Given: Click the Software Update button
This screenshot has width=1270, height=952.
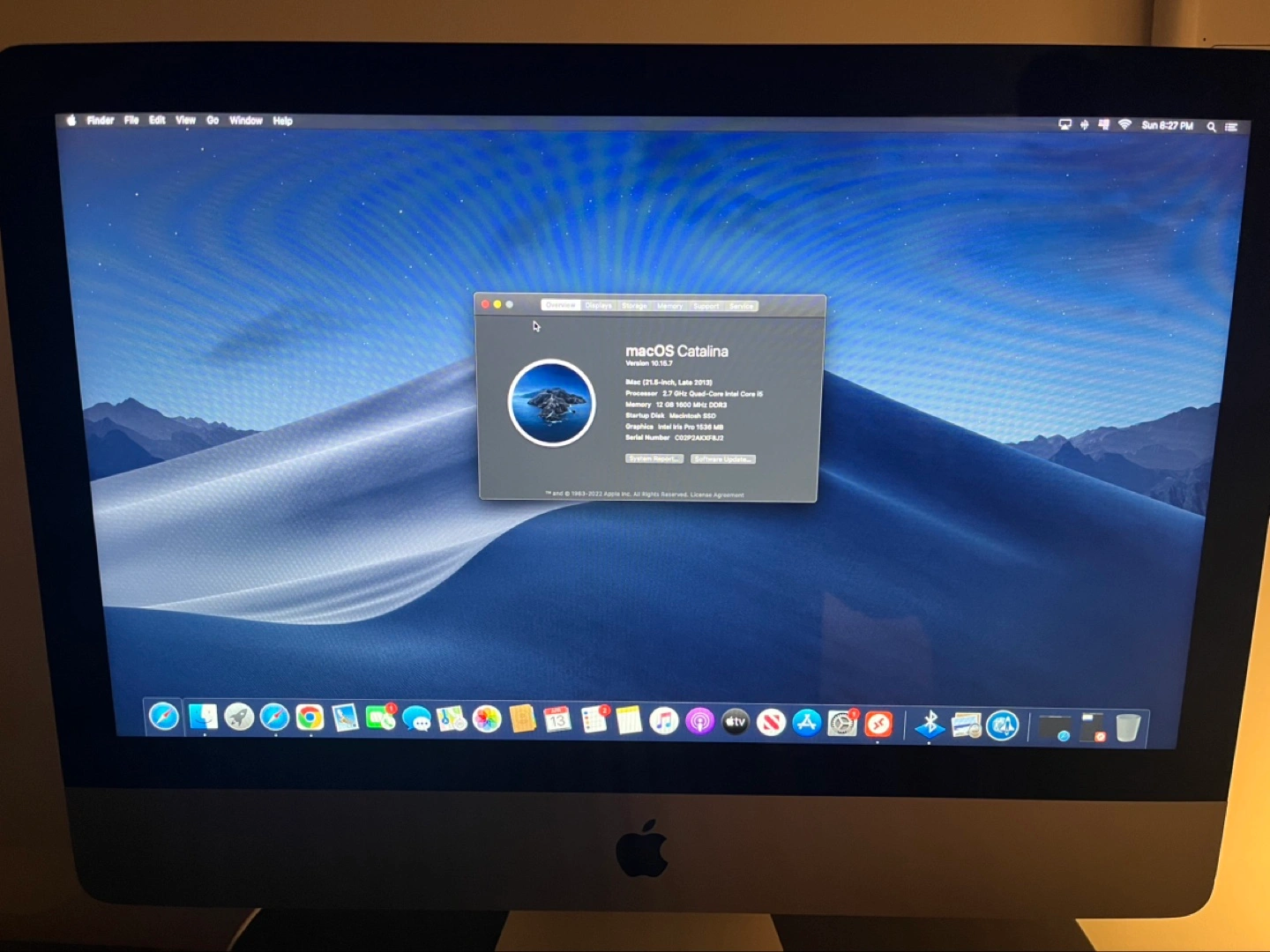Looking at the screenshot, I should pyautogui.click(x=722, y=459).
